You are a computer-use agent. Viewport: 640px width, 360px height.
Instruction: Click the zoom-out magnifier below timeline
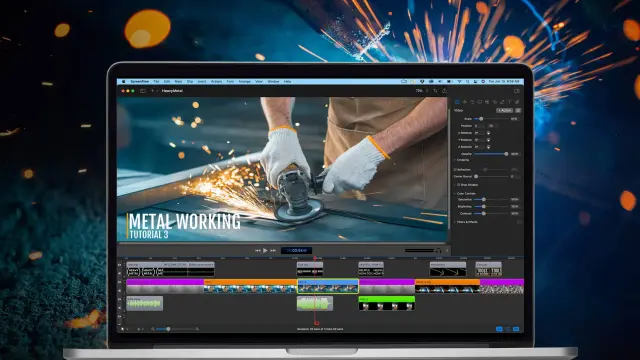(153, 329)
